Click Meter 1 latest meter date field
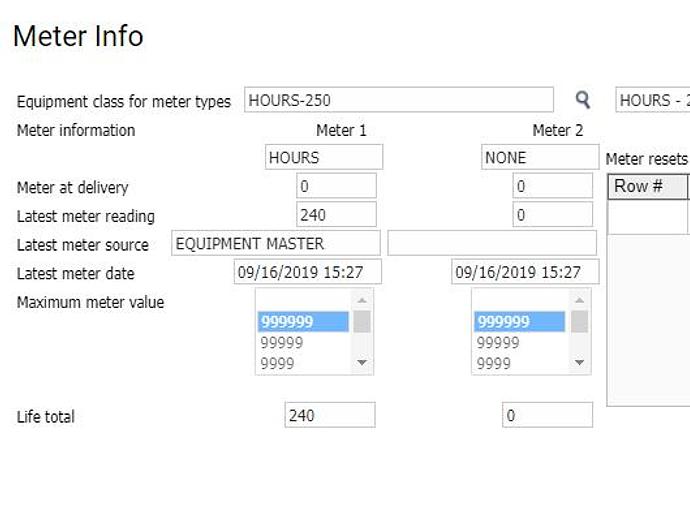This screenshot has width=690, height=525. 308,272
